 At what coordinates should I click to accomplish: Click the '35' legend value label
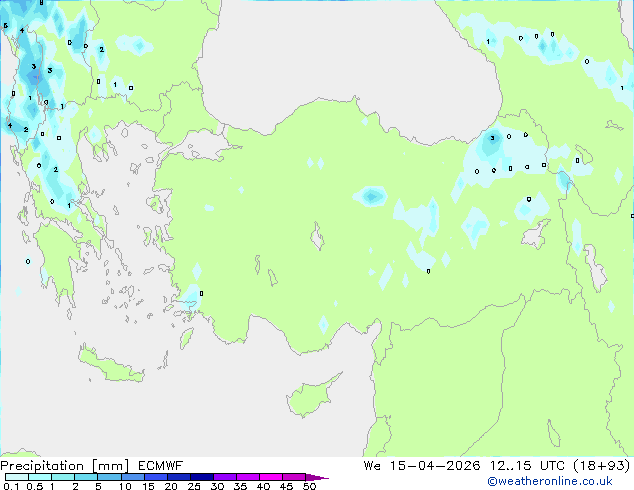[x=240, y=486]
